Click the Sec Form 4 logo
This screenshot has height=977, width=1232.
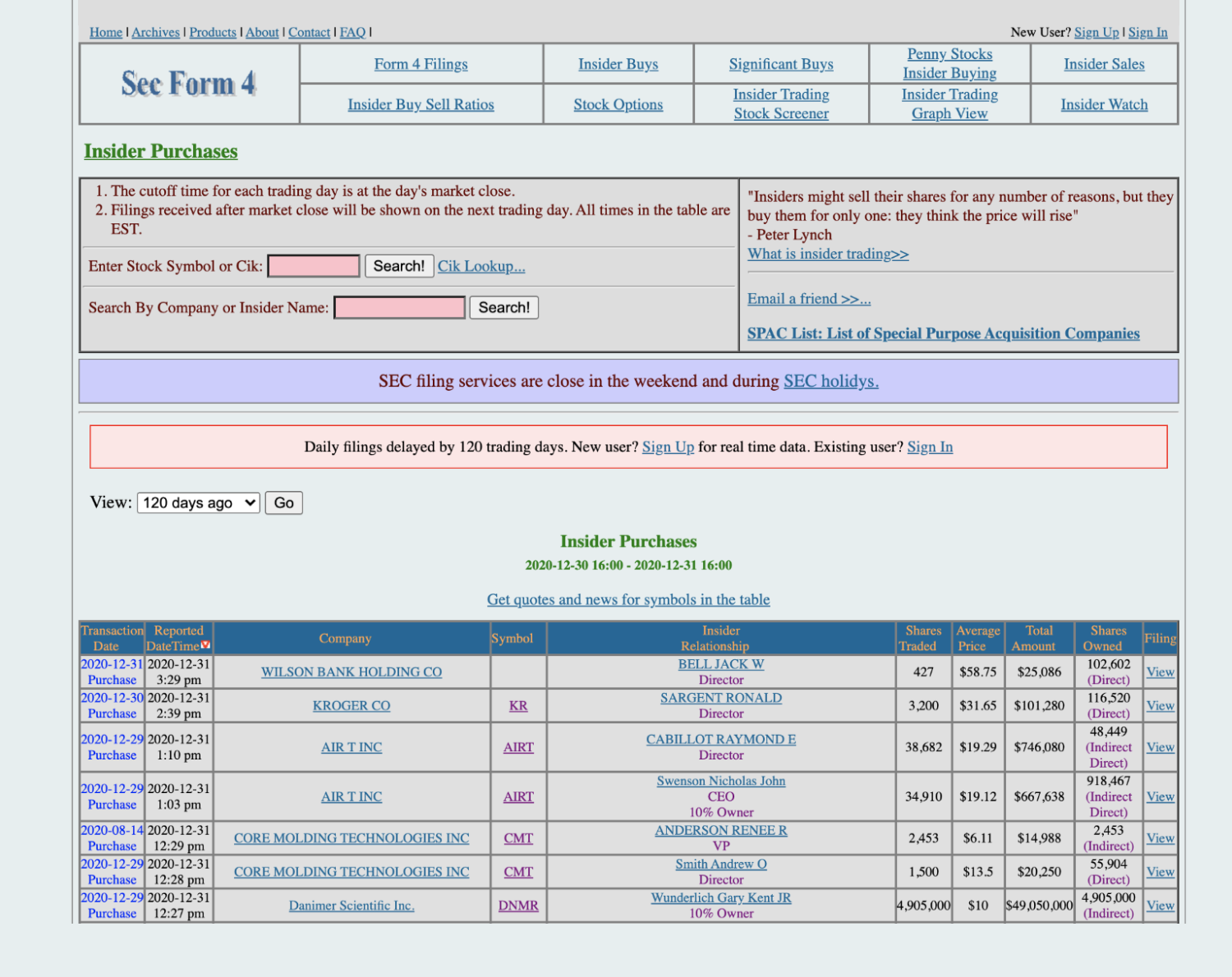tap(189, 83)
